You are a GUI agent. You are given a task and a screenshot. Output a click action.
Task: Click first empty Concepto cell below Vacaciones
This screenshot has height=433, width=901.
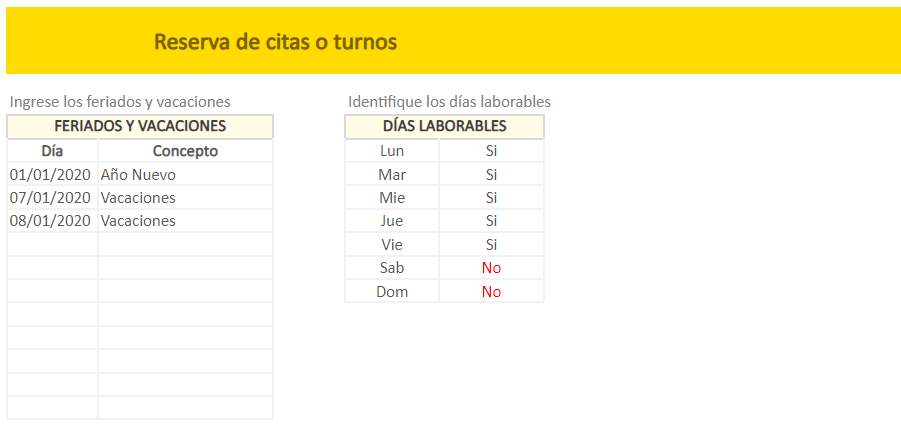click(x=186, y=245)
